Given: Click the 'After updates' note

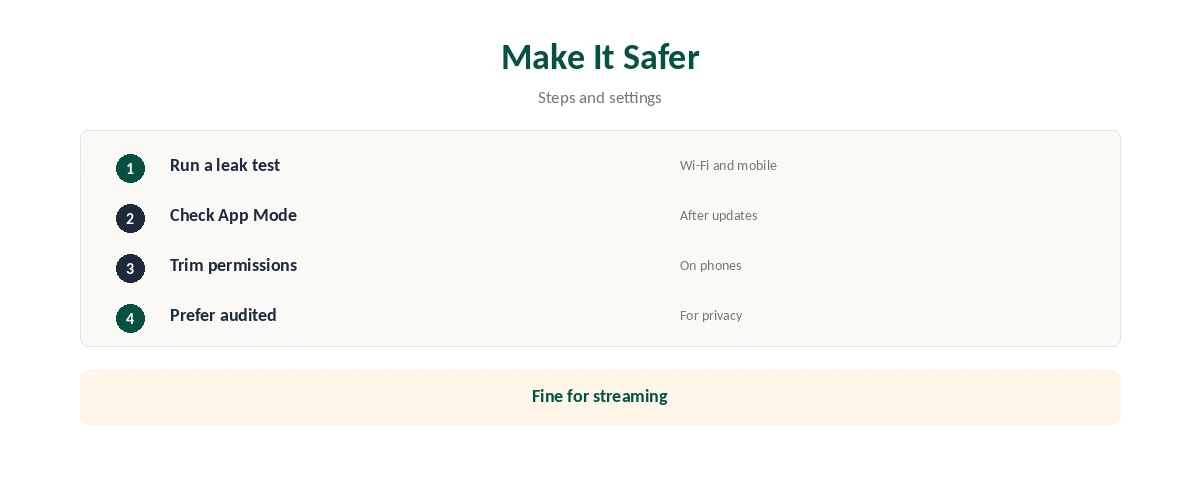Looking at the screenshot, I should (x=719, y=215).
